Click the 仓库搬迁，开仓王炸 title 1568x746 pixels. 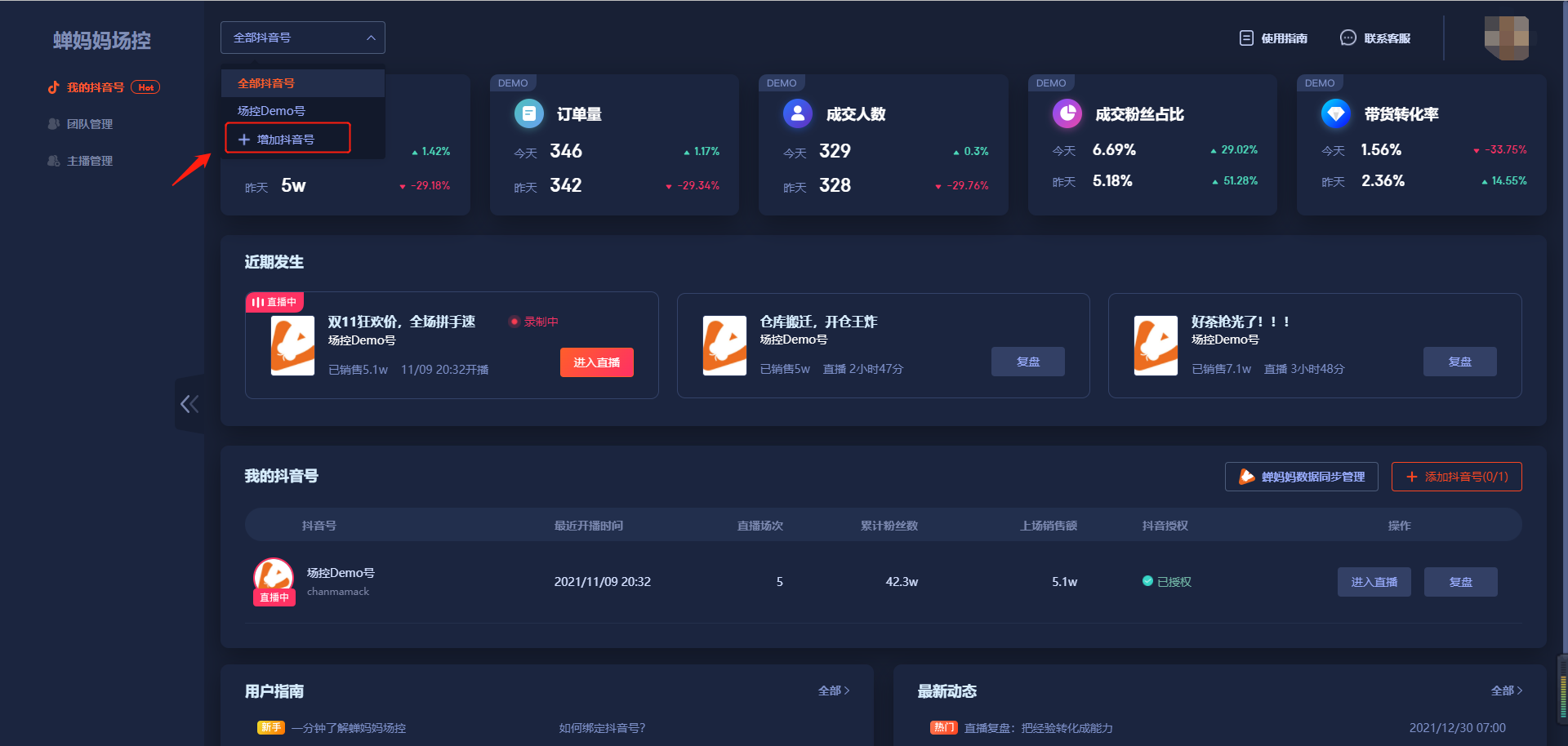pyautogui.click(x=819, y=322)
